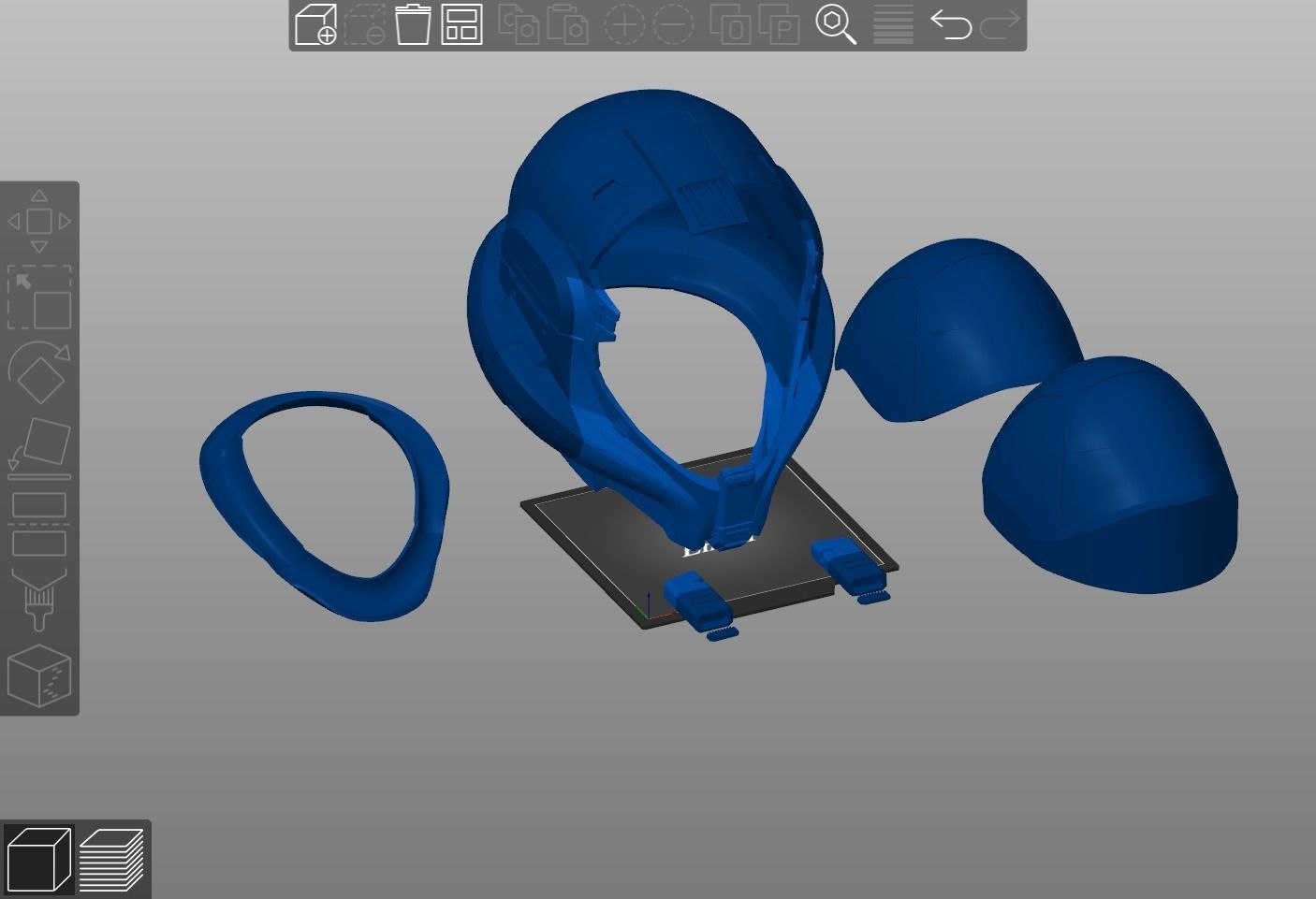Select the Cut tool
The image size is (1316, 899).
point(39,524)
